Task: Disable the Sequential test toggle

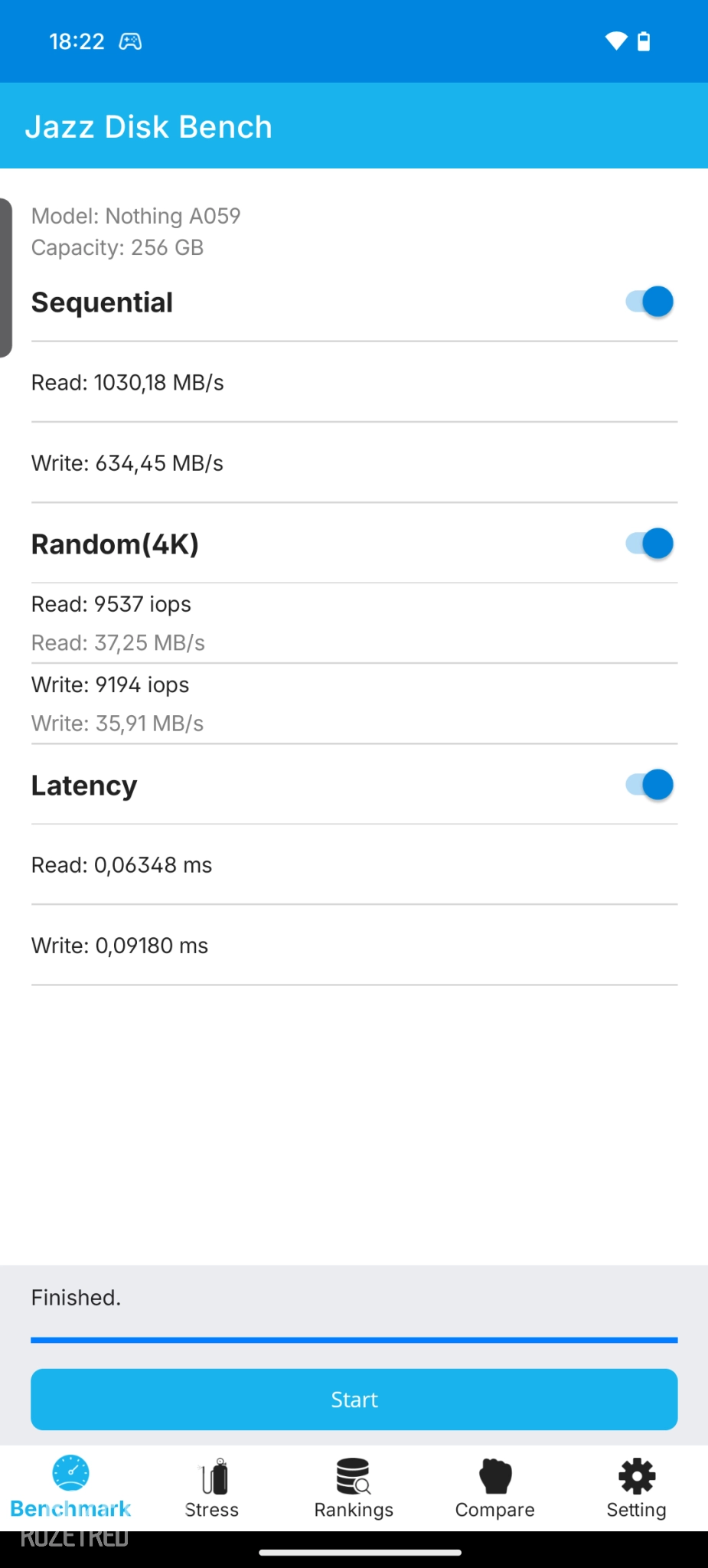Action: point(650,302)
